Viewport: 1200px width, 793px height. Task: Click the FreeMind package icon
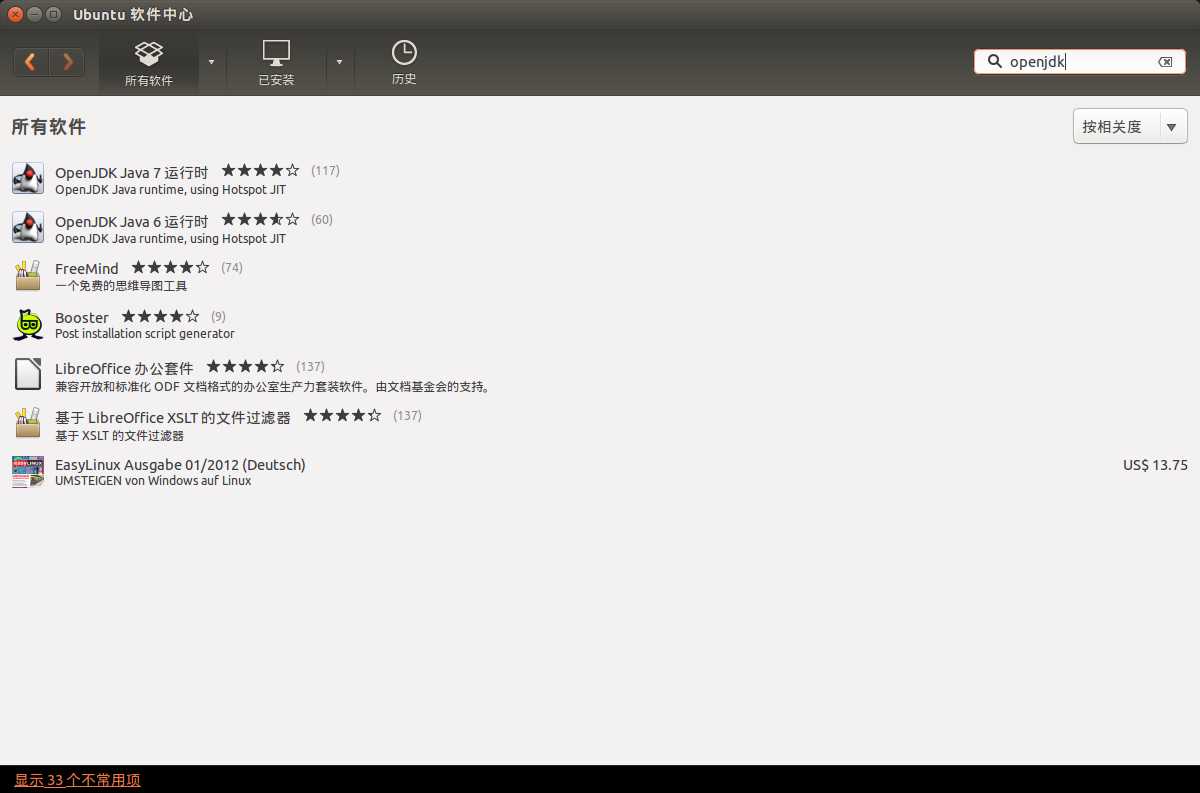pyautogui.click(x=28, y=276)
